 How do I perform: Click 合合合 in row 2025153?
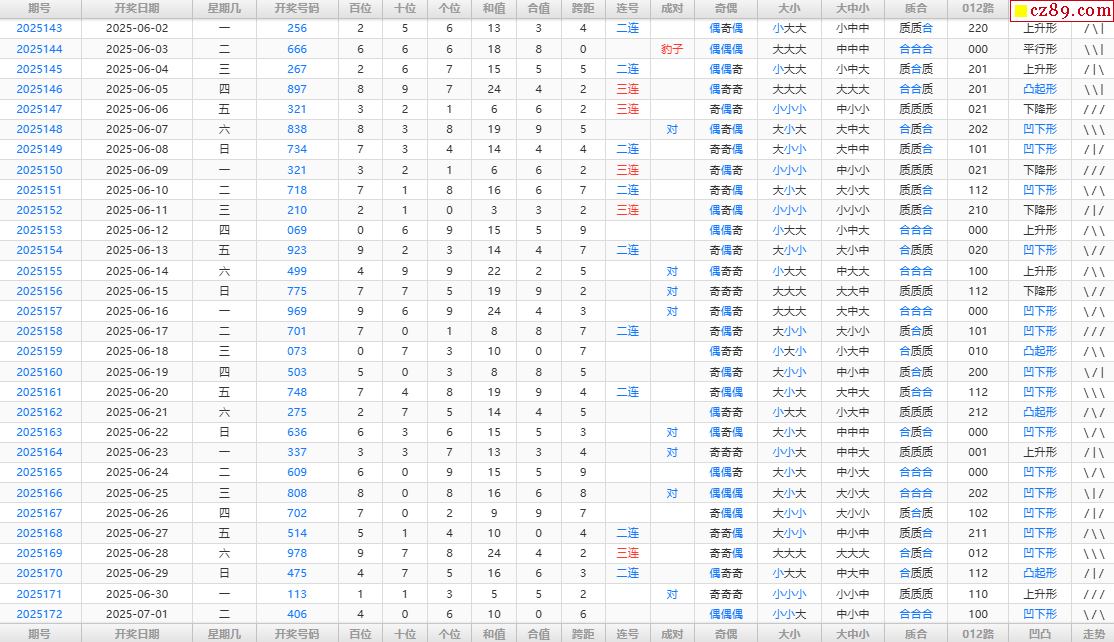(x=916, y=230)
